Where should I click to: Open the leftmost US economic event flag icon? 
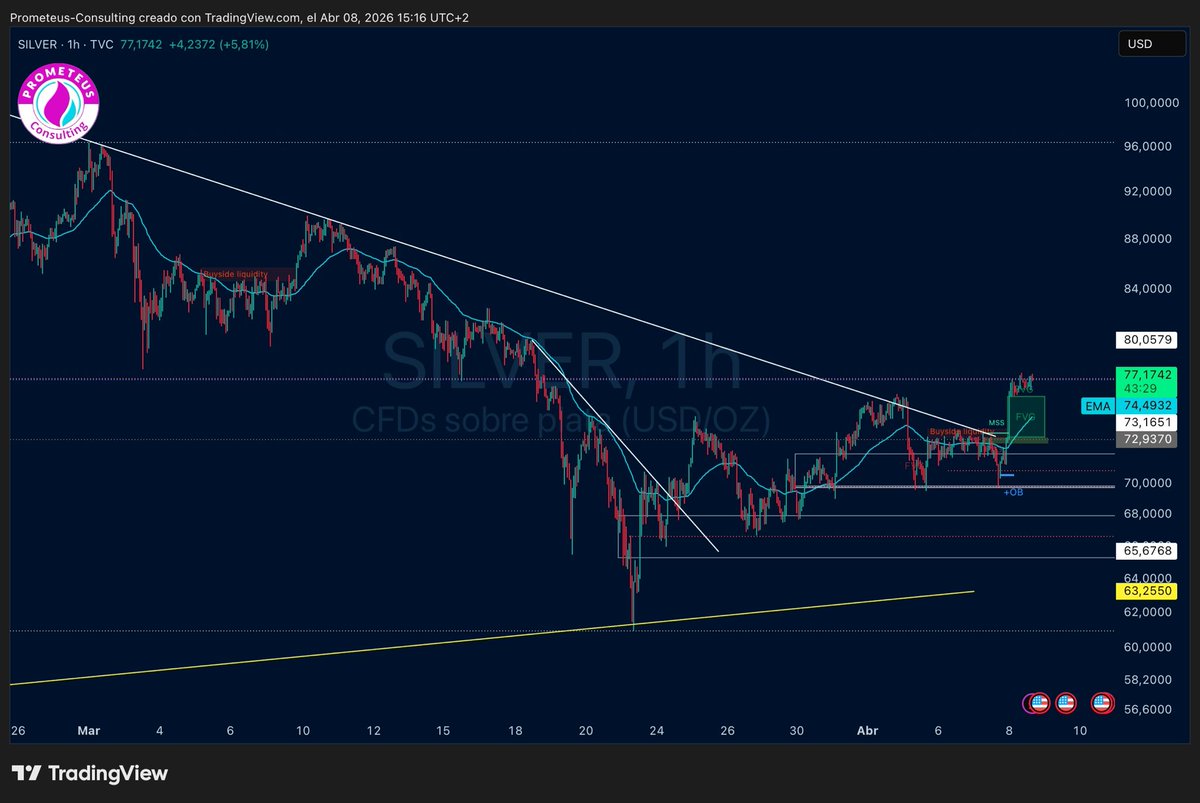[1038, 703]
